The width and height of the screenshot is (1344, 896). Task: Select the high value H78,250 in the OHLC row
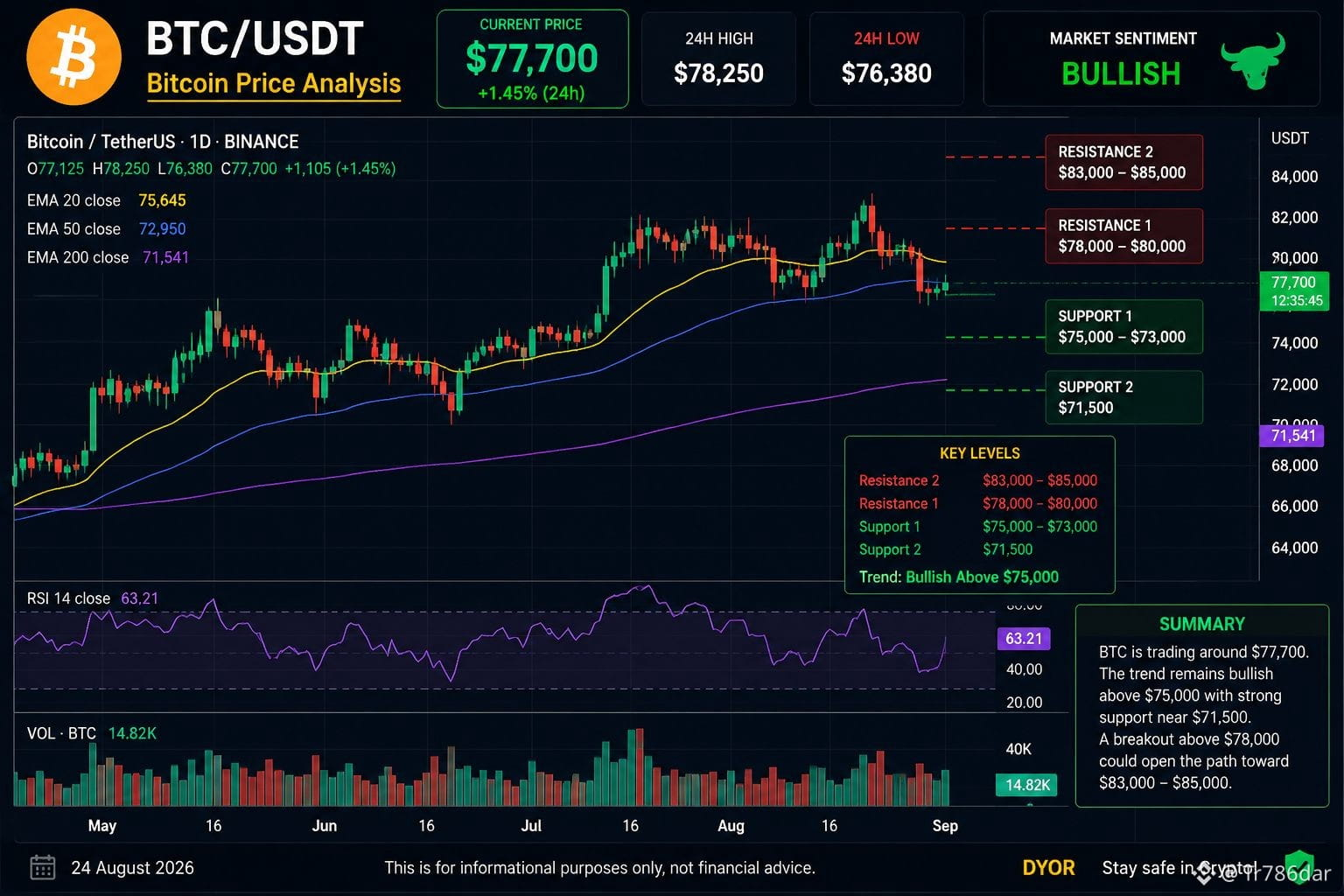tap(121, 169)
